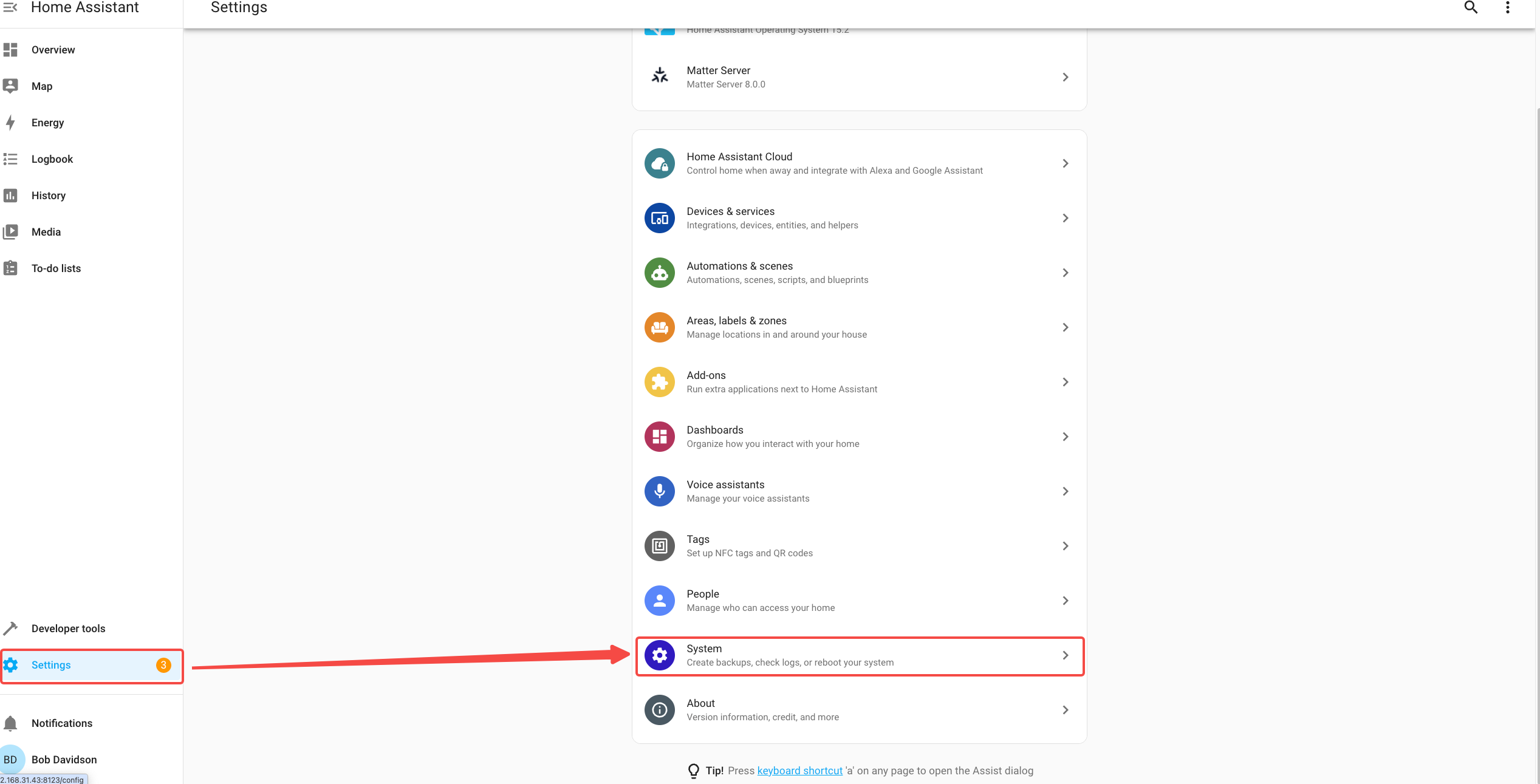Click the Add-ons puzzle icon

[x=660, y=382]
